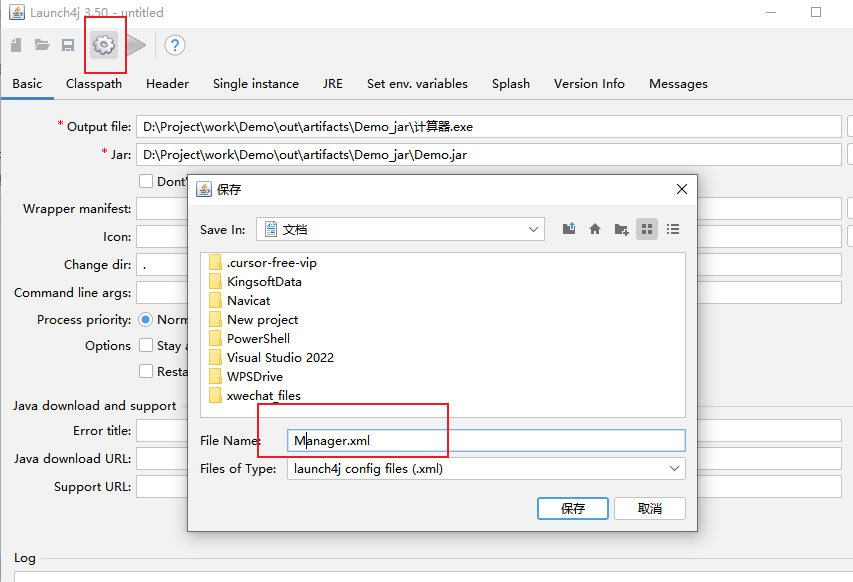Go up one folder level in save dialog
This screenshot has width=853, height=582.
569,229
